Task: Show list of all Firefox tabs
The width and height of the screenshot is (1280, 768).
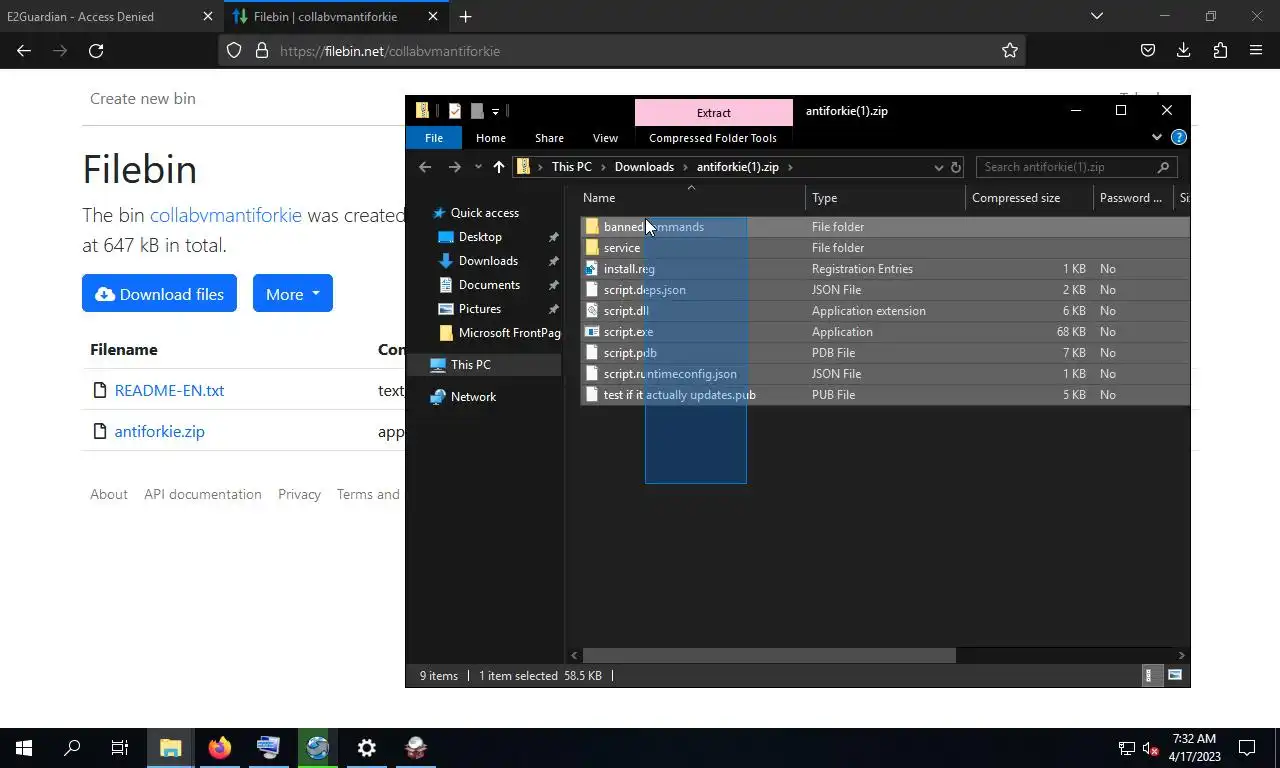Action: [x=1097, y=16]
